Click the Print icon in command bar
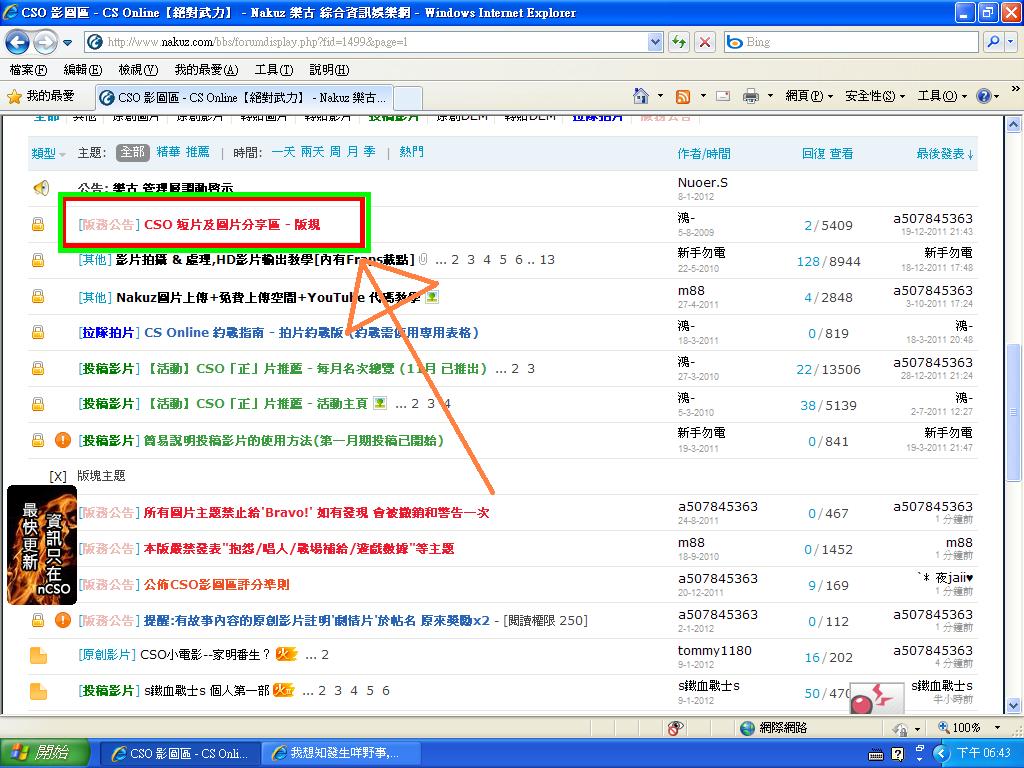The width and height of the screenshot is (1024, 768). click(751, 96)
